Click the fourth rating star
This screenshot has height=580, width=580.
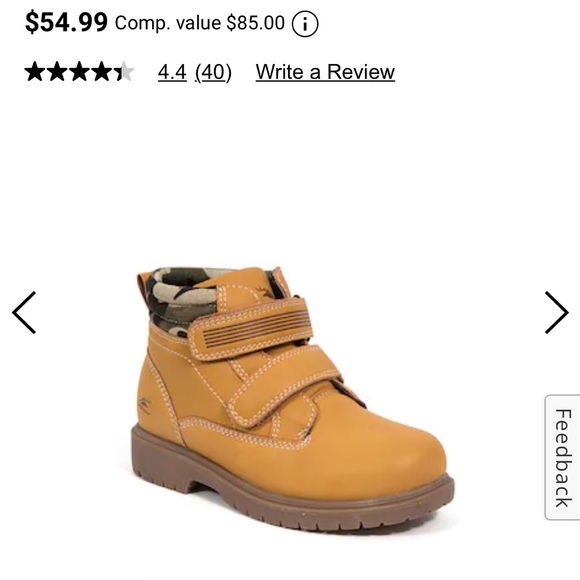pos(101,71)
